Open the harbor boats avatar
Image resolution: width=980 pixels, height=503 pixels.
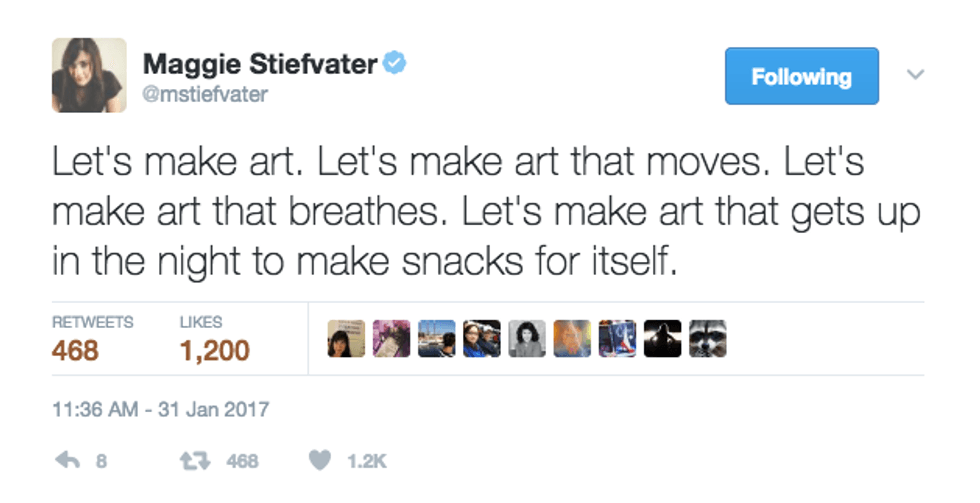(435, 339)
